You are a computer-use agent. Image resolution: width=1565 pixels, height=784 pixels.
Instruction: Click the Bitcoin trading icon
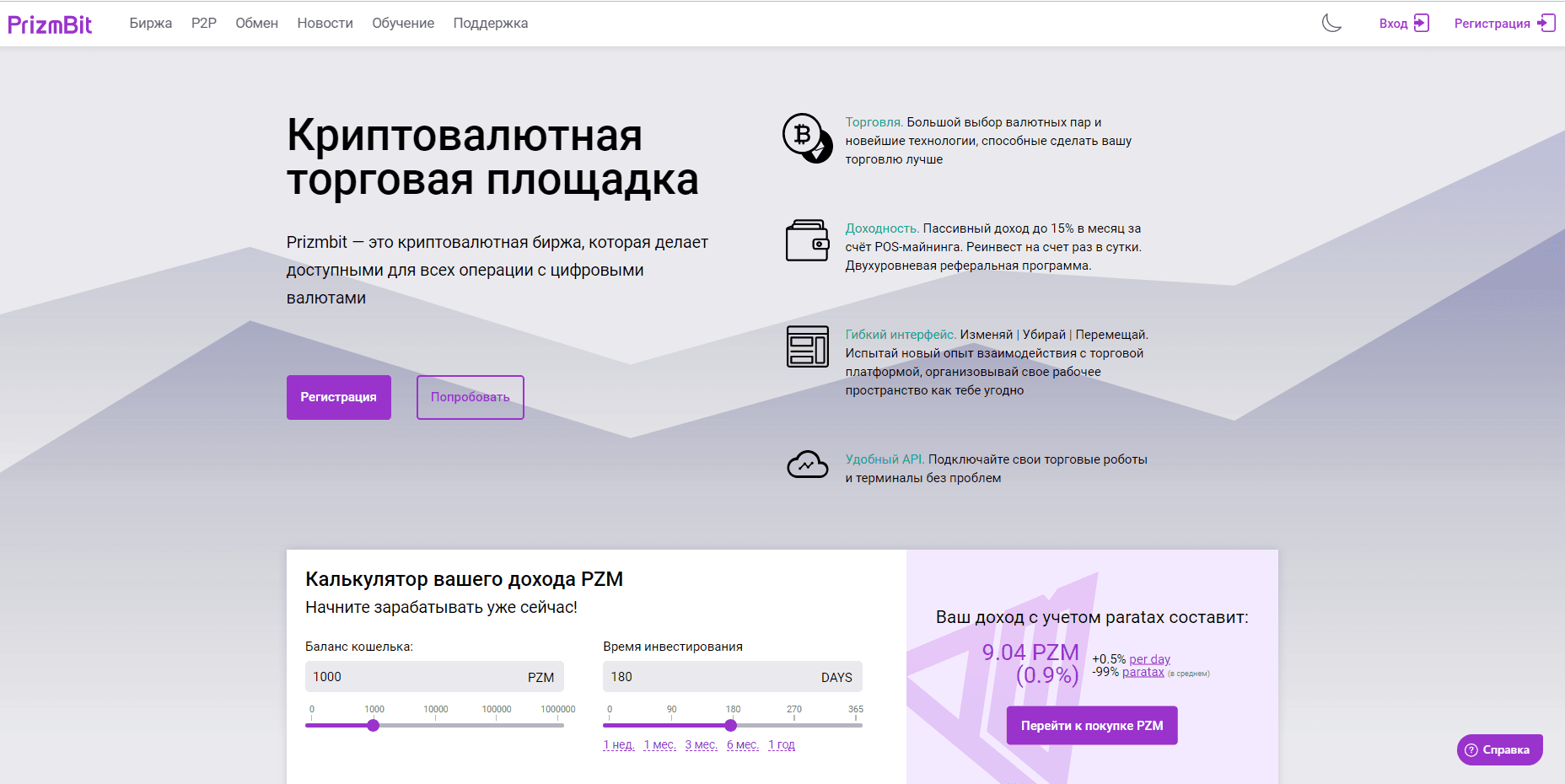point(807,138)
